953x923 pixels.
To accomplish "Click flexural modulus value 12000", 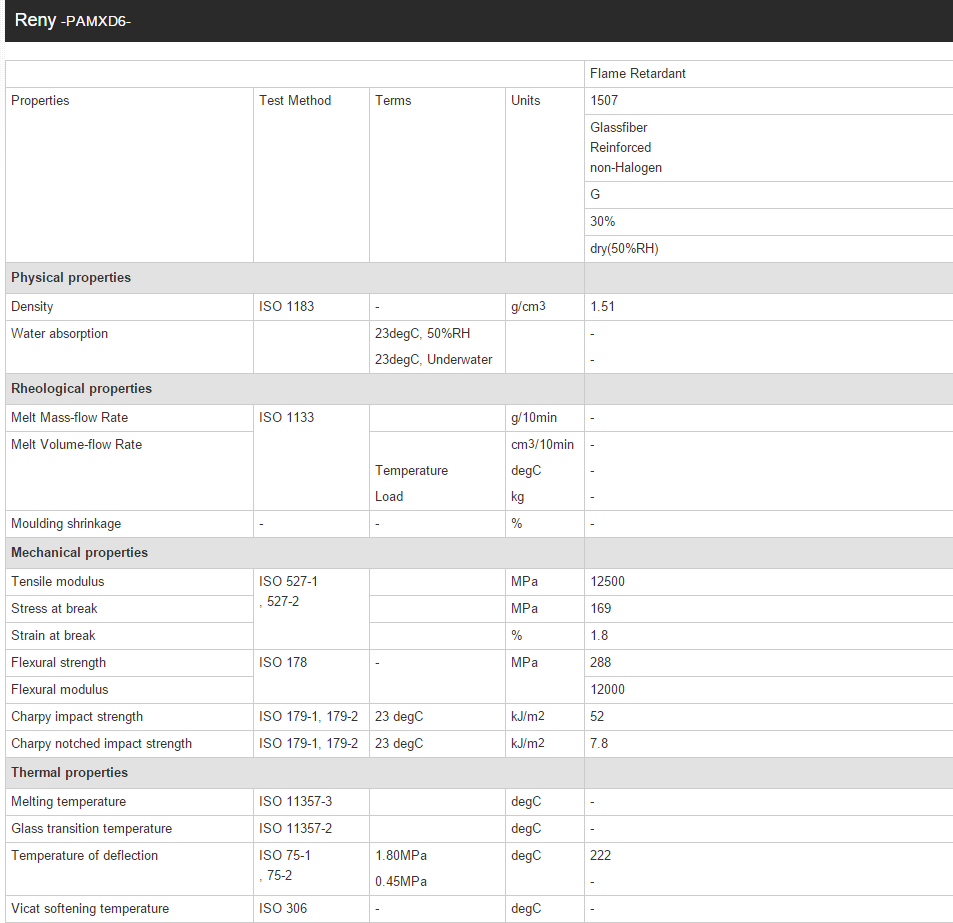I will pyautogui.click(x=607, y=690).
